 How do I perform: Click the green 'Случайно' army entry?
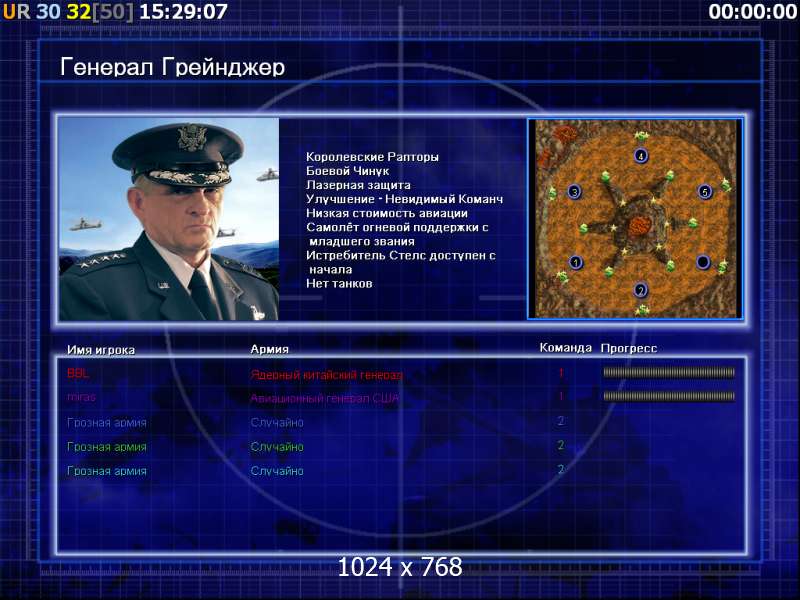pos(277,446)
